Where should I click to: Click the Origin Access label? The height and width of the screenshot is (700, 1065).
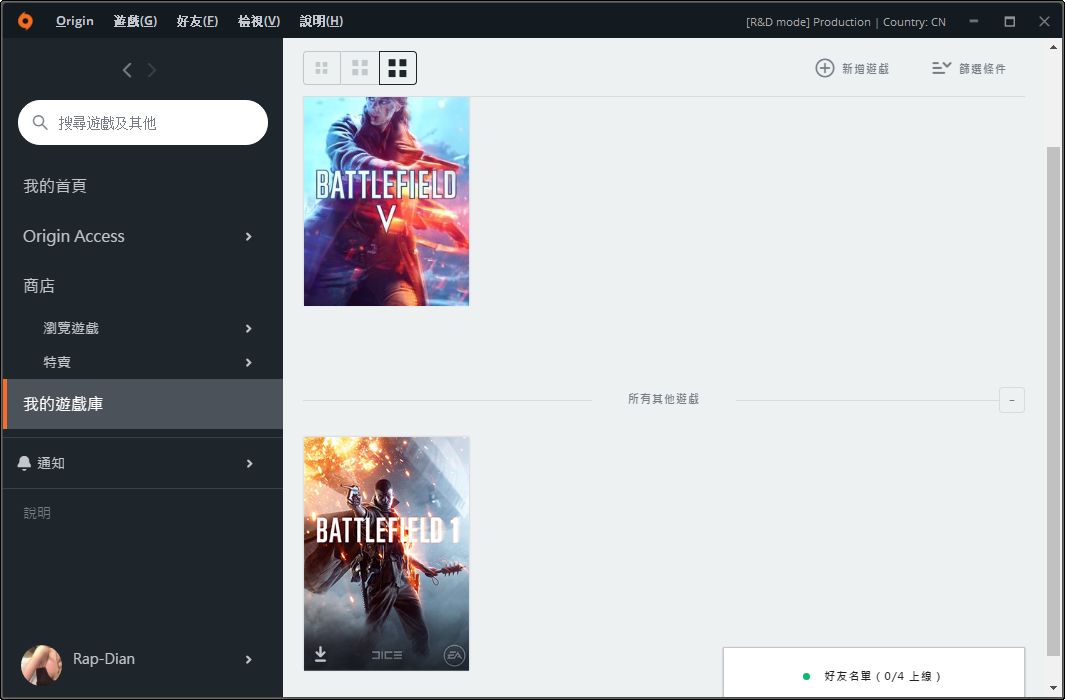[74, 236]
